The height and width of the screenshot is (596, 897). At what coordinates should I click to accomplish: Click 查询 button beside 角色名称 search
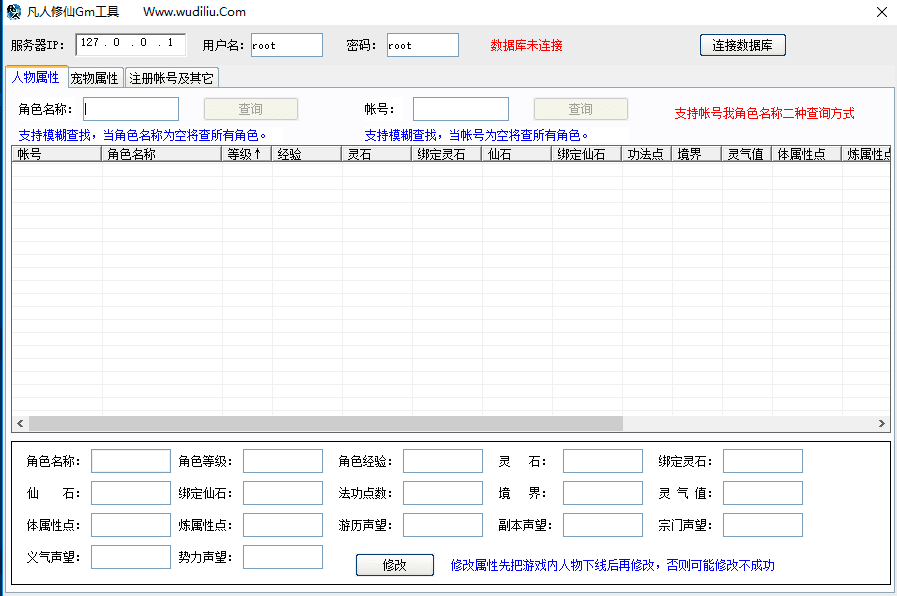point(251,109)
